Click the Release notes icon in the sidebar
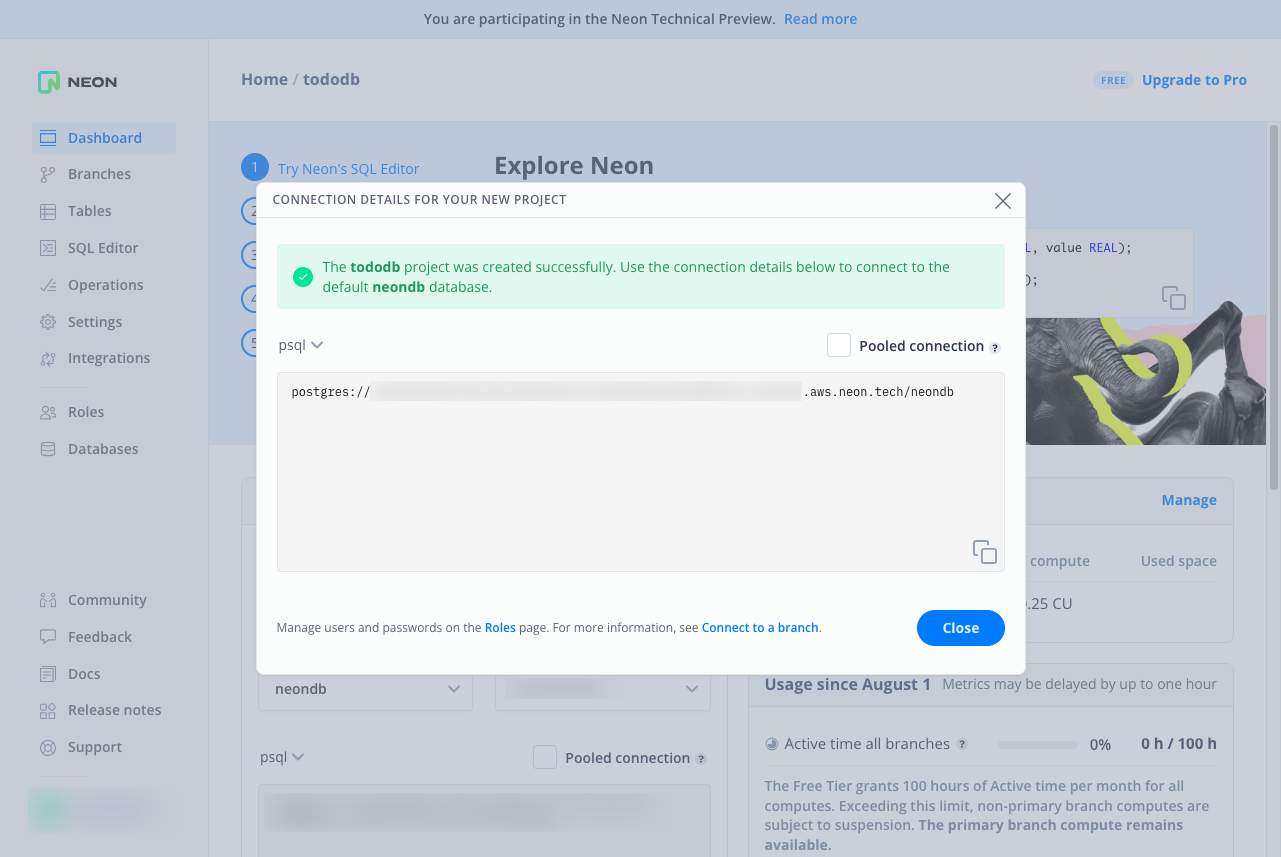The image size is (1281, 857). (x=48, y=710)
